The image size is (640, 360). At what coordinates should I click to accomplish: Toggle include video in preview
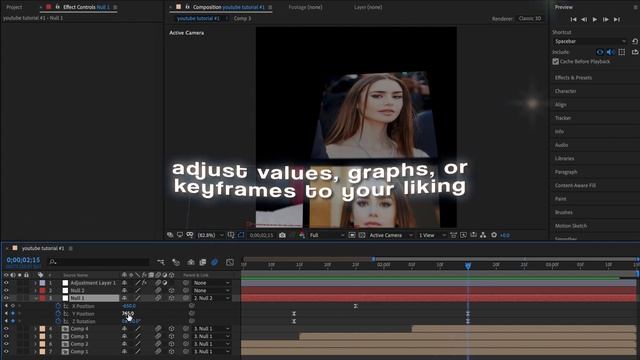600,52
